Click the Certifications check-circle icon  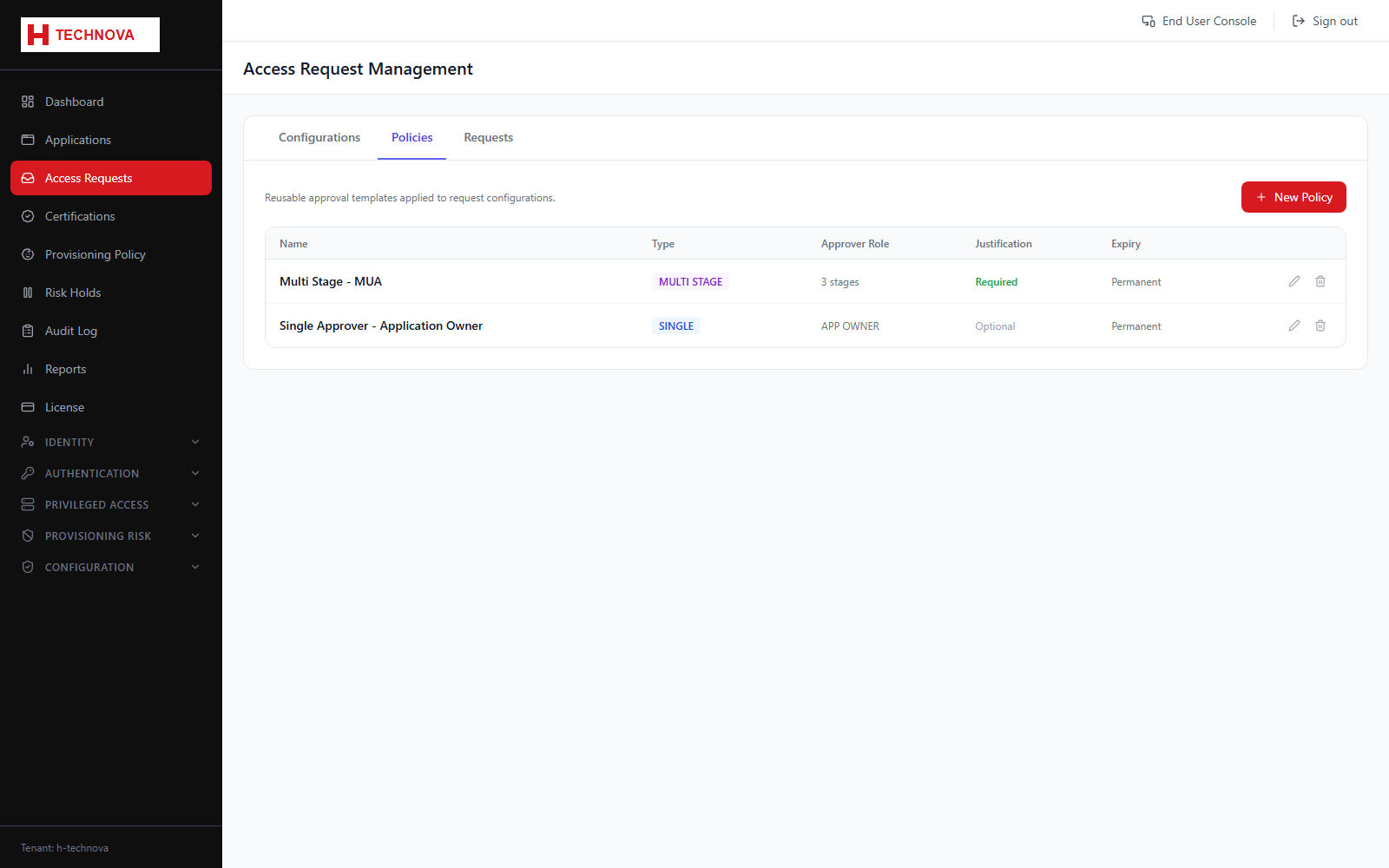[x=28, y=216]
